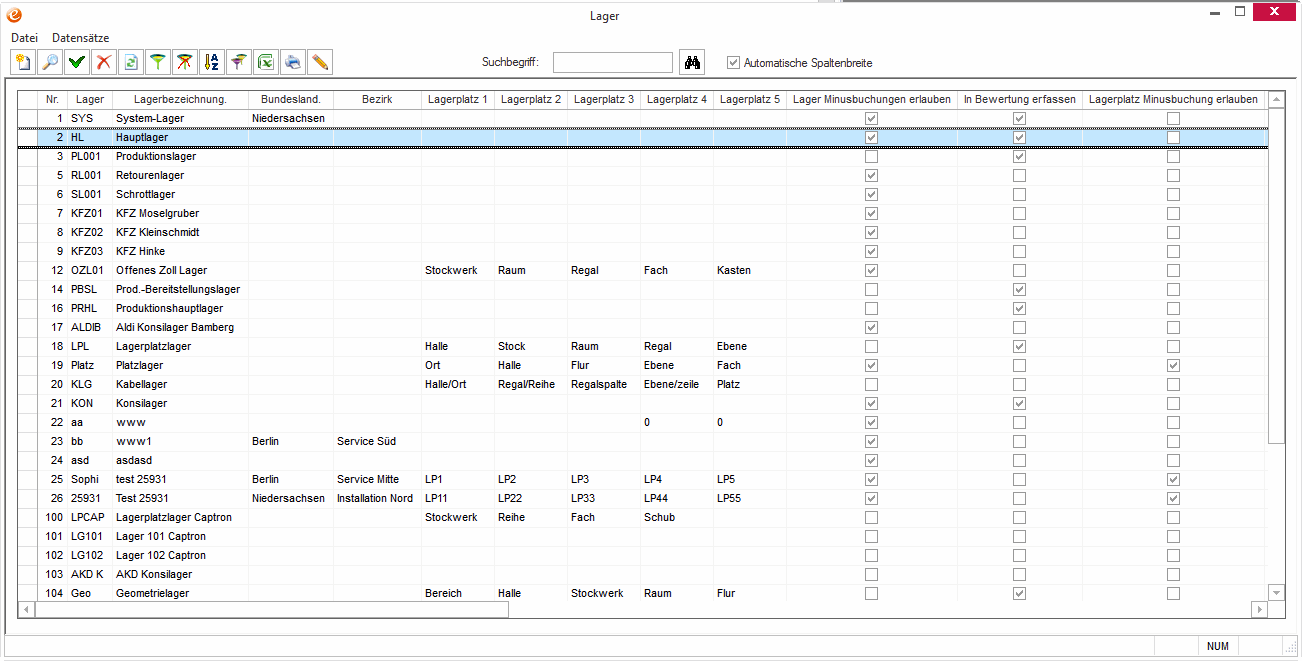Click the vertical scrollbar thumb of the table
Image resolution: width=1302 pixels, height=661 pixels.
click(x=1275, y=275)
